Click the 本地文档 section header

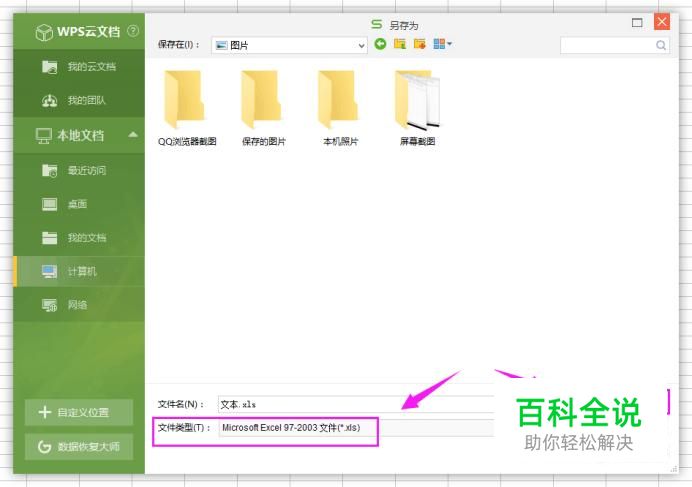pyautogui.click(x=79, y=135)
